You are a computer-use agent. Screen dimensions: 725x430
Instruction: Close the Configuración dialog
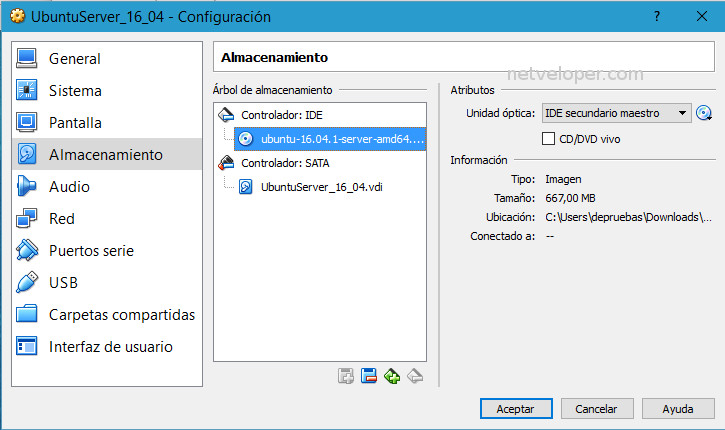(702, 17)
